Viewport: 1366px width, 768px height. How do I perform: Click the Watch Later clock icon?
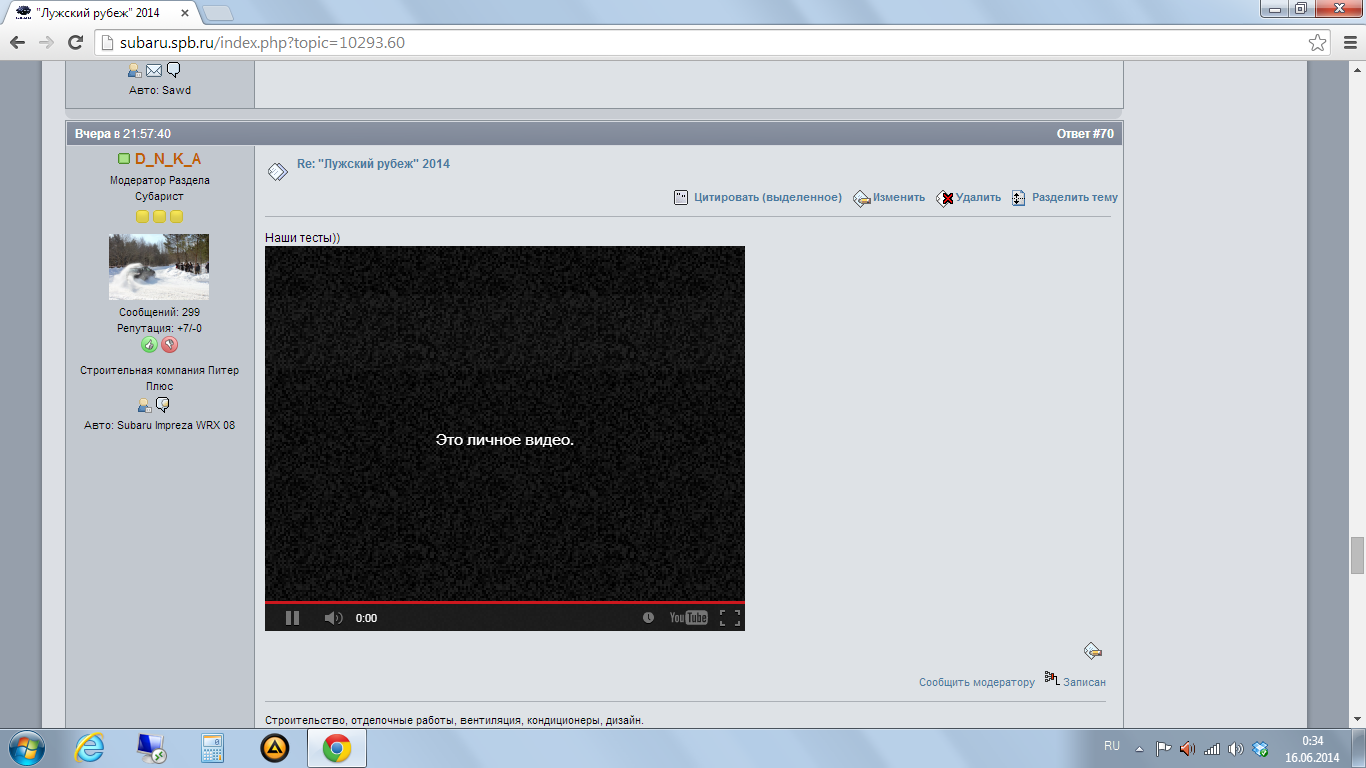(x=648, y=618)
